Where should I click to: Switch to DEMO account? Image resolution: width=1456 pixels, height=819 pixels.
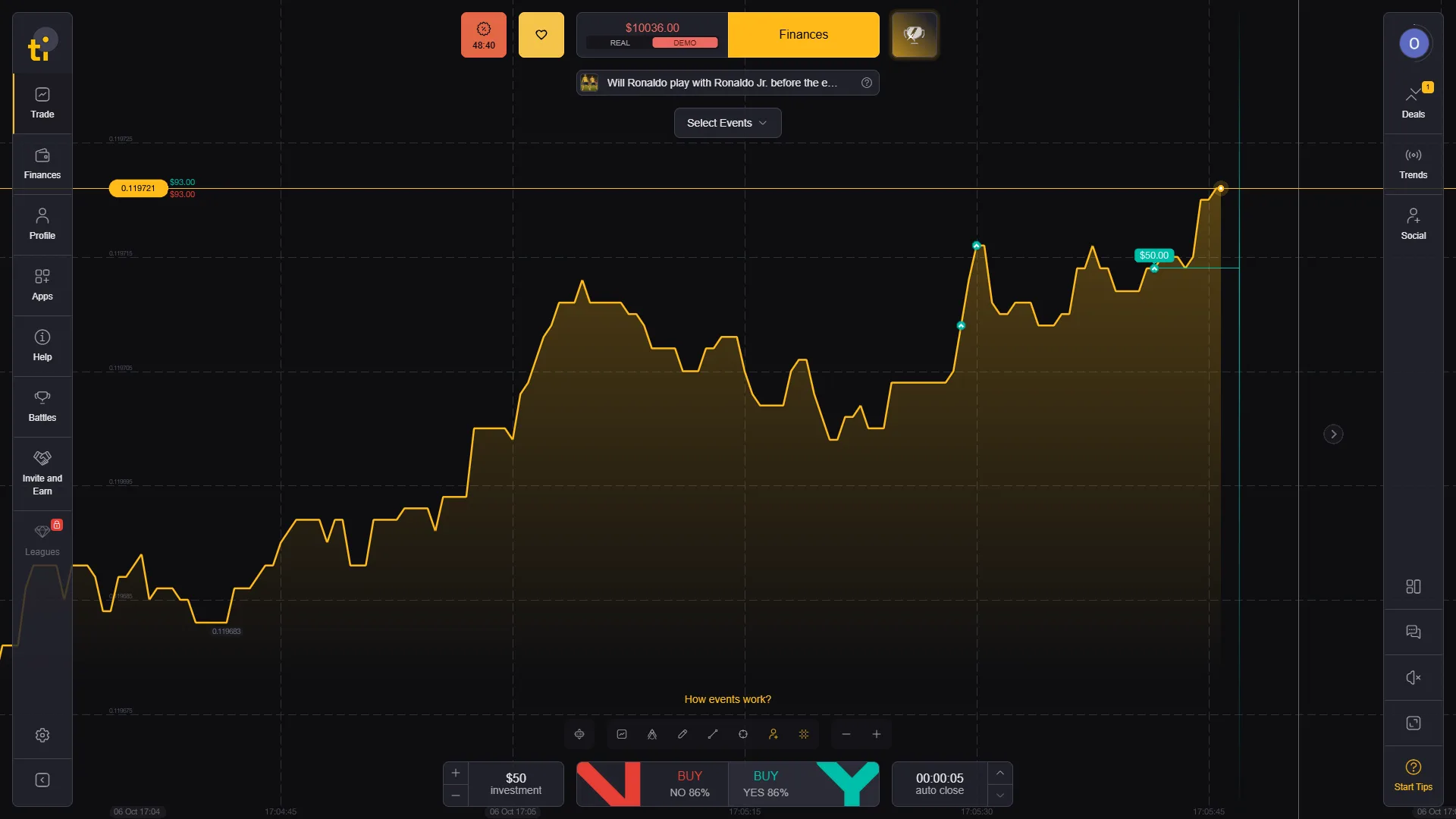[685, 43]
